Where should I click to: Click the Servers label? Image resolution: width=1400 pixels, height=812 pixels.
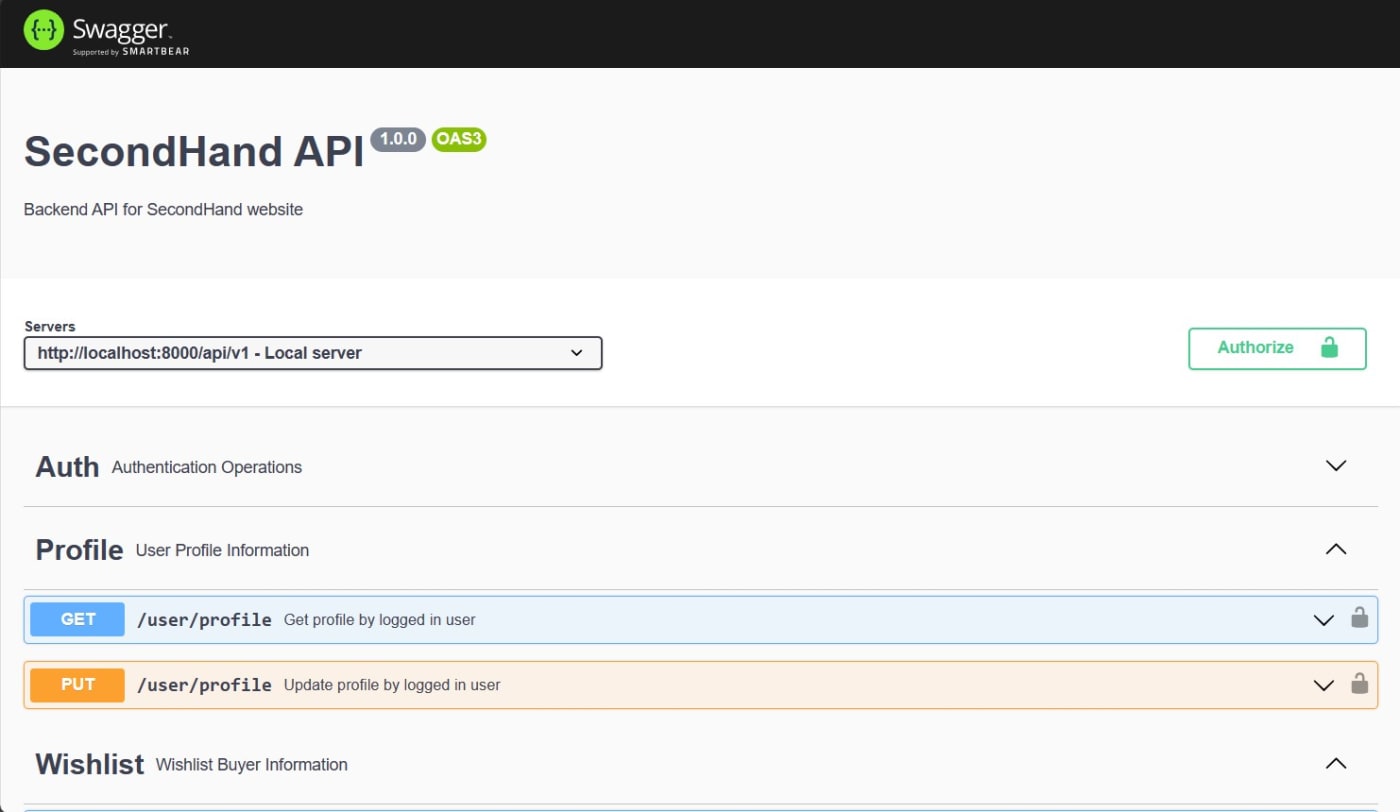[x=50, y=326]
